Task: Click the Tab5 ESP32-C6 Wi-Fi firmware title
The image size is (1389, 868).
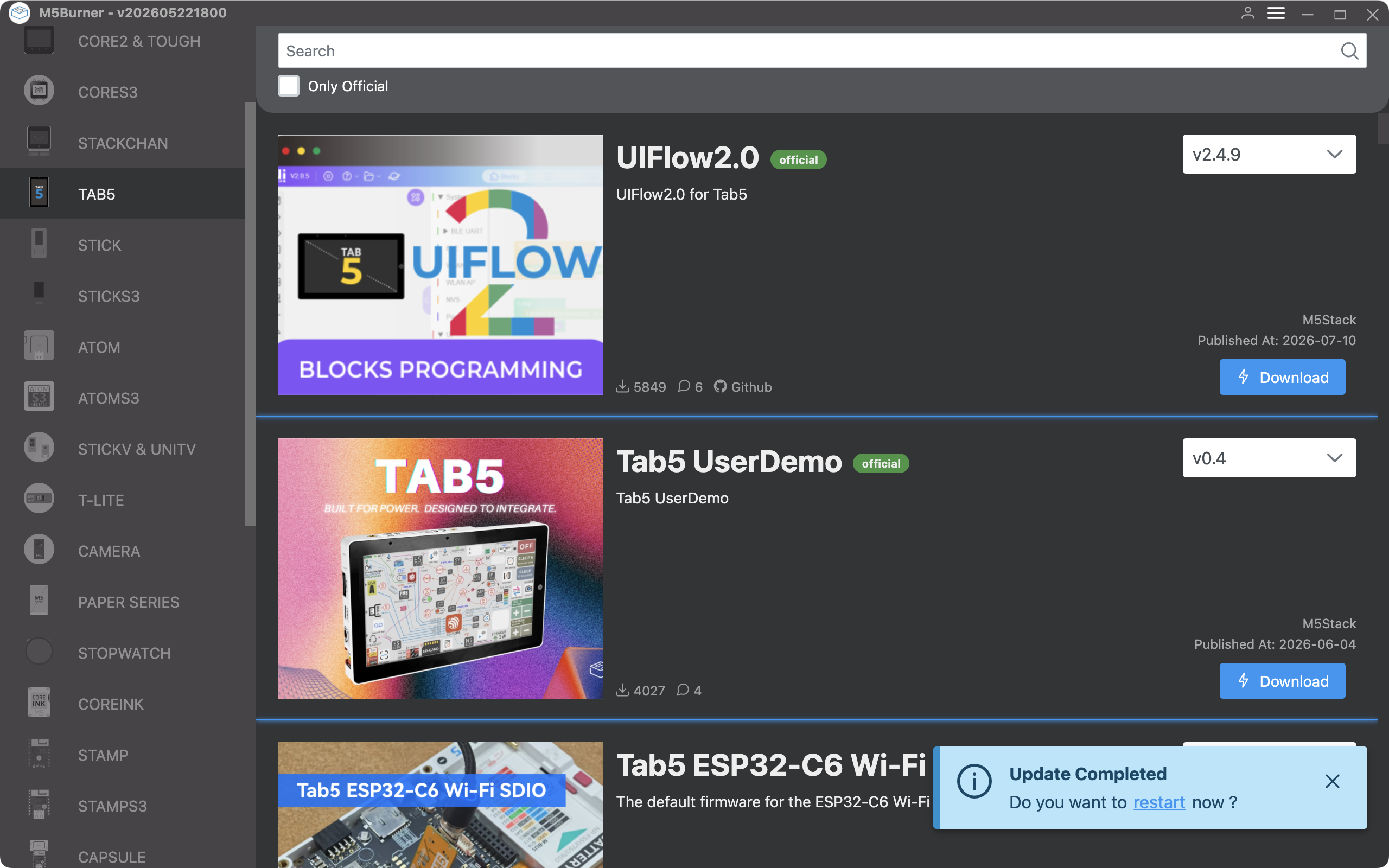Action: [771, 765]
